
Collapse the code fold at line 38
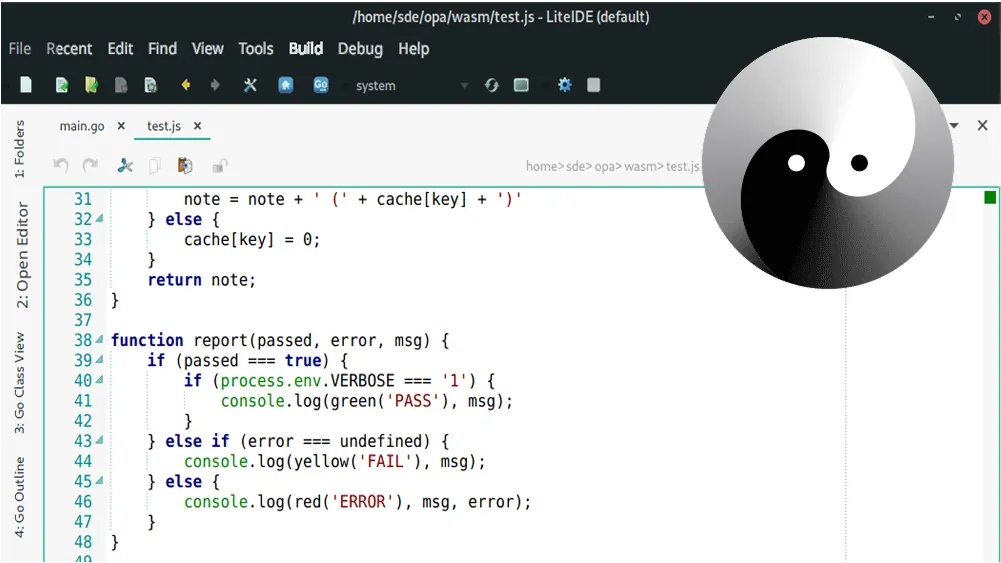pyautogui.click(x=99, y=341)
